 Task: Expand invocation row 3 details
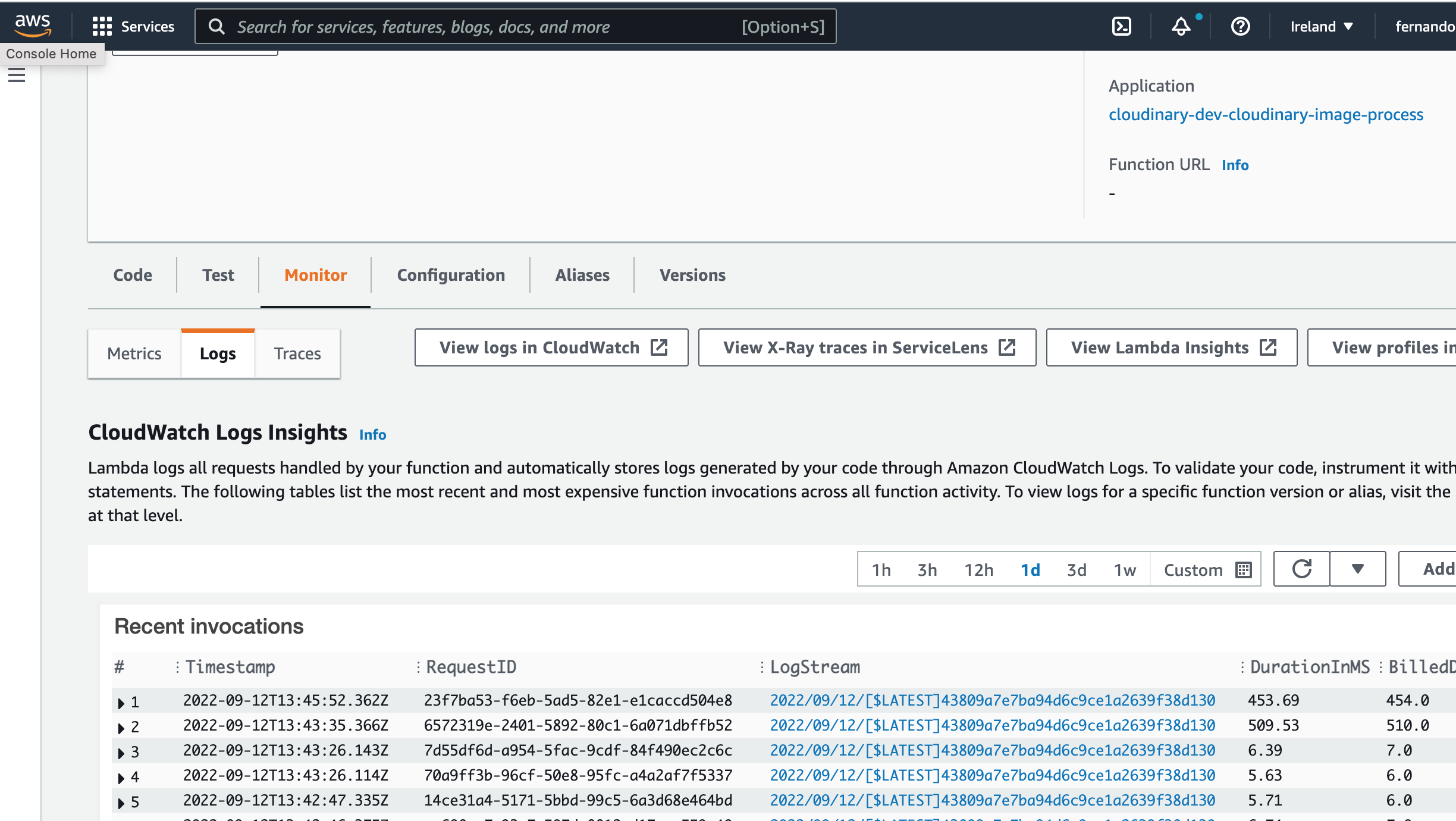[x=121, y=753]
